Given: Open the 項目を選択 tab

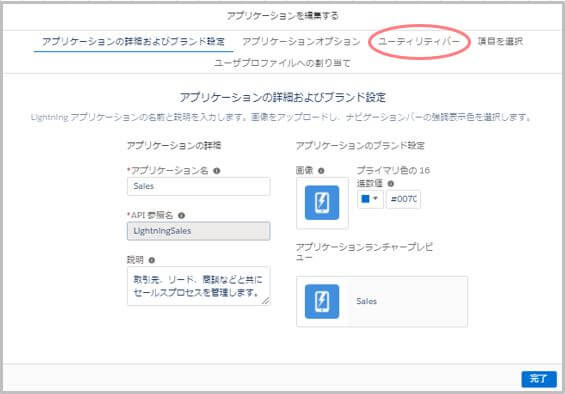Looking at the screenshot, I should [x=500, y=41].
